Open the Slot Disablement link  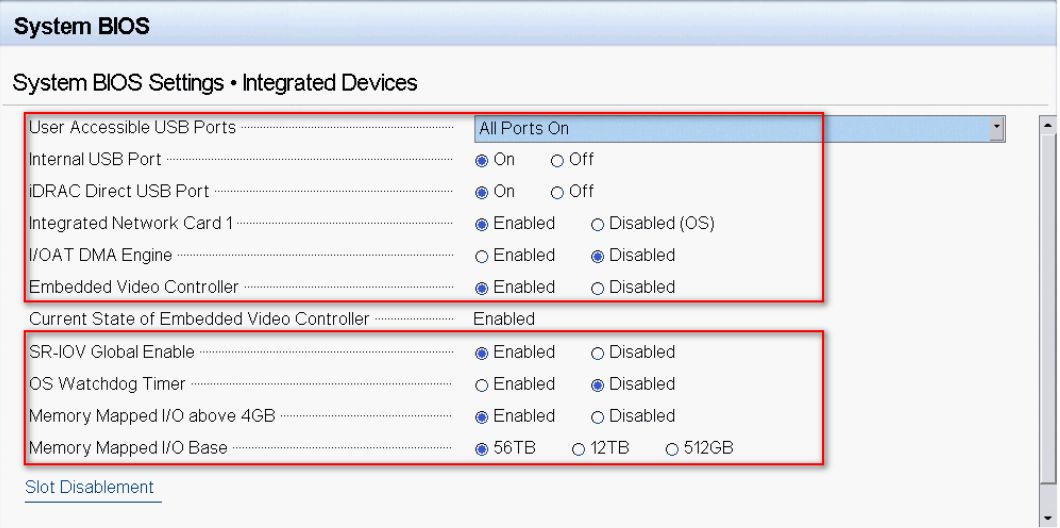click(x=89, y=487)
